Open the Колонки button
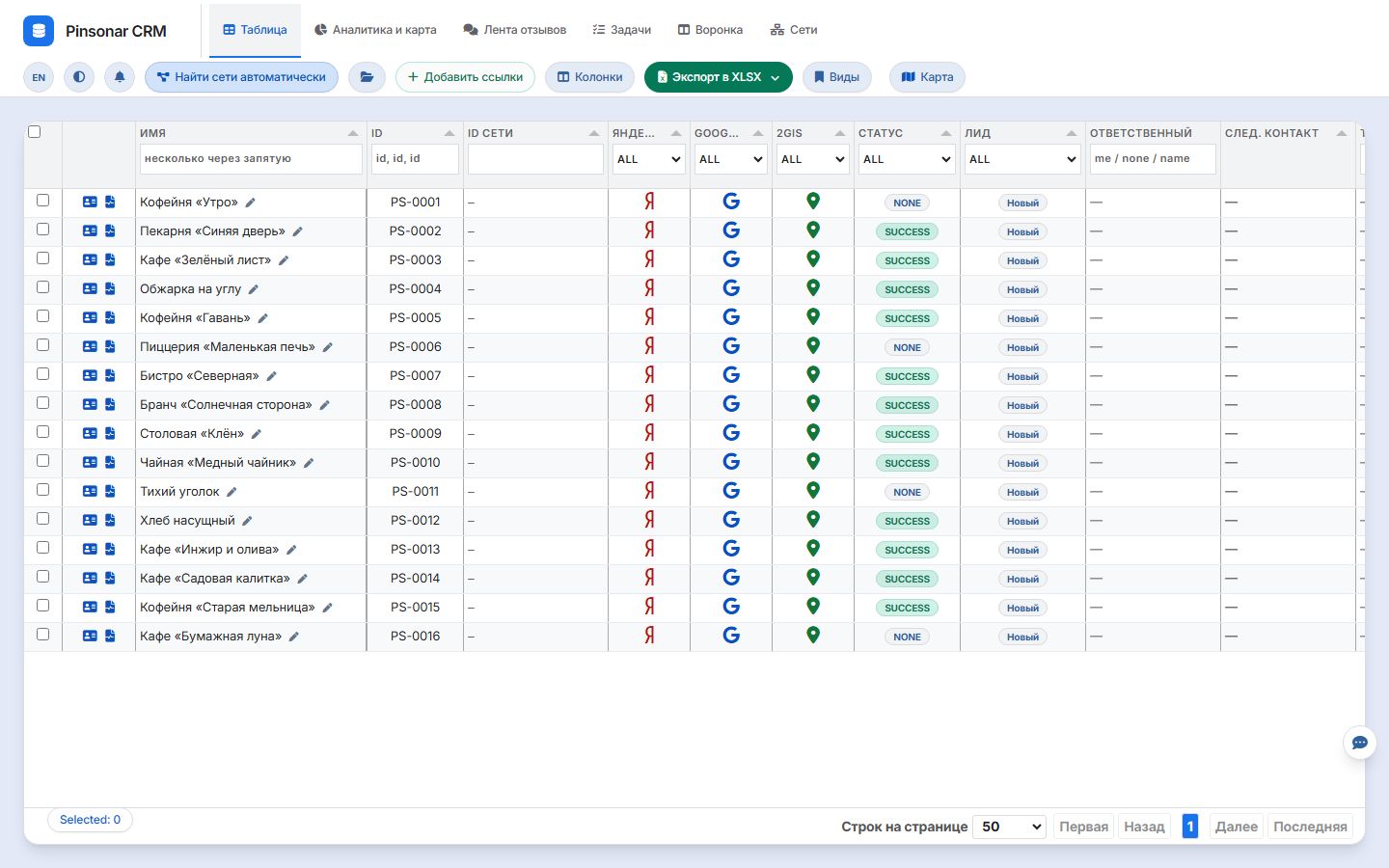 coord(590,77)
